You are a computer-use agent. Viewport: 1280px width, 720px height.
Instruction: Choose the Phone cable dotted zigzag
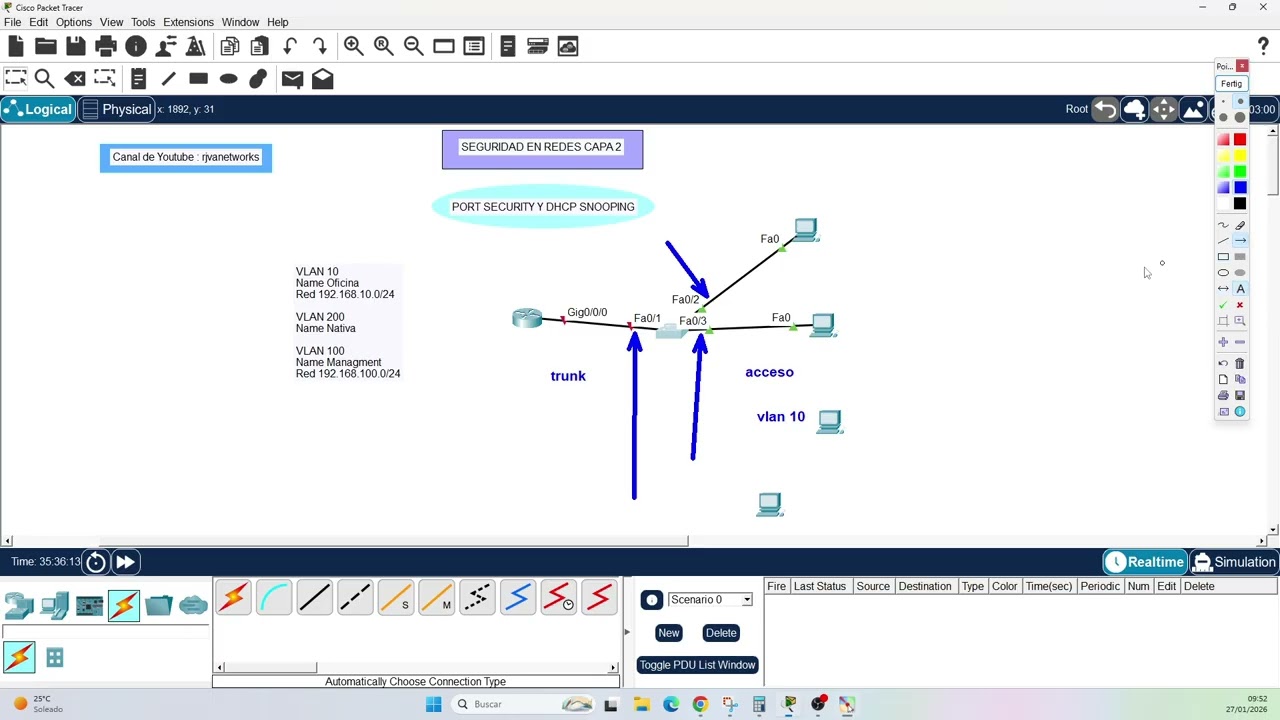click(x=477, y=598)
